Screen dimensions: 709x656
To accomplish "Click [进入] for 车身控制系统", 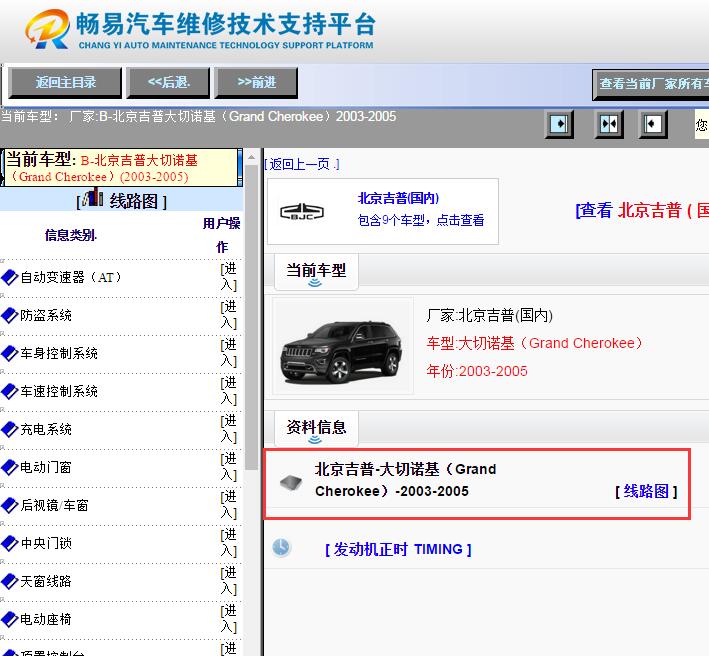I will pyautogui.click(x=228, y=353).
